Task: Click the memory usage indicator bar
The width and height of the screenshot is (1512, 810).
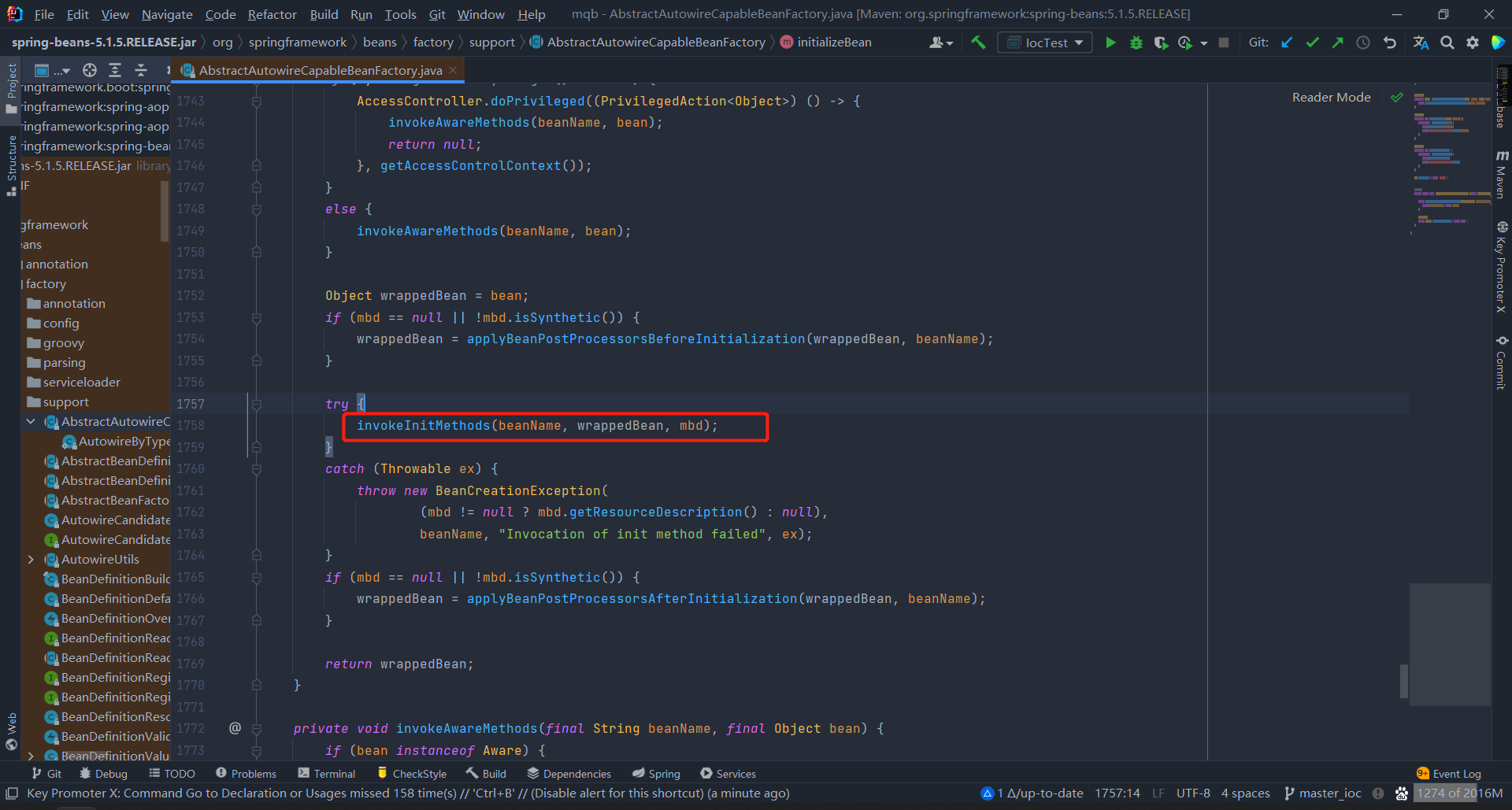Action: click(x=1459, y=793)
